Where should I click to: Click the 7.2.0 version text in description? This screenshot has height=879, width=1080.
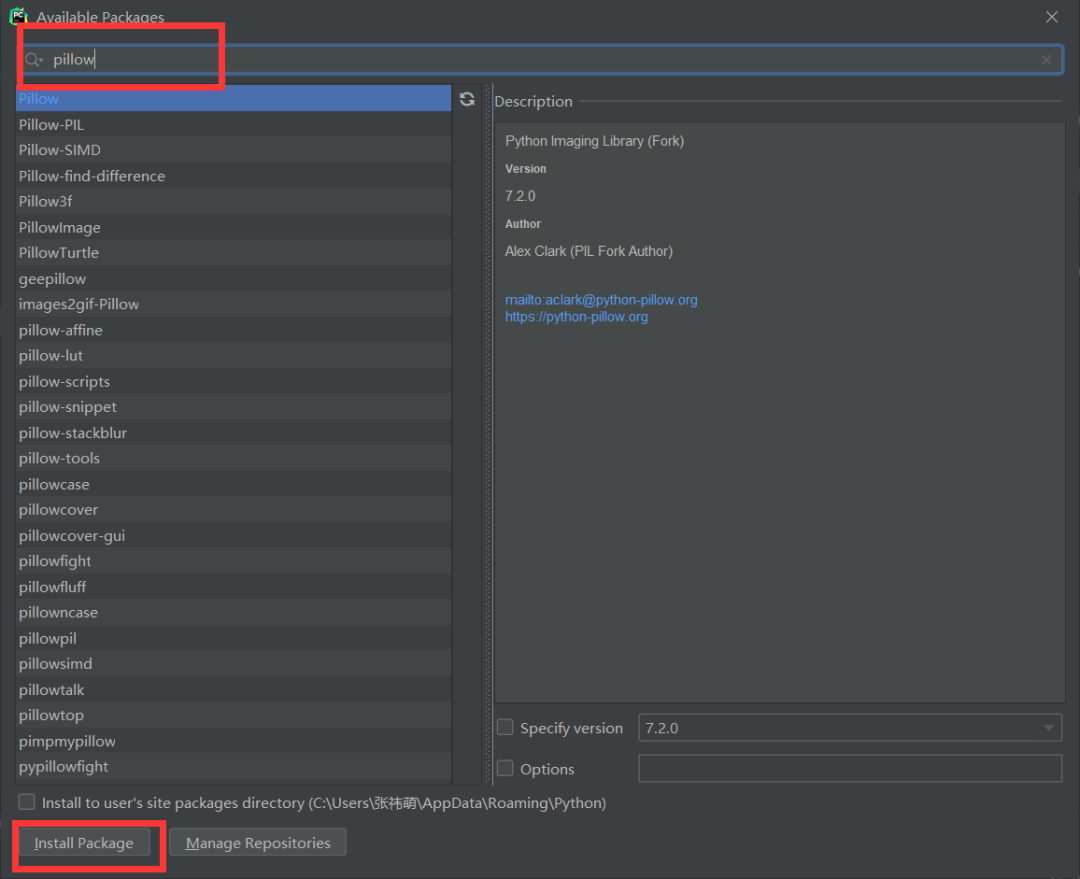click(520, 196)
